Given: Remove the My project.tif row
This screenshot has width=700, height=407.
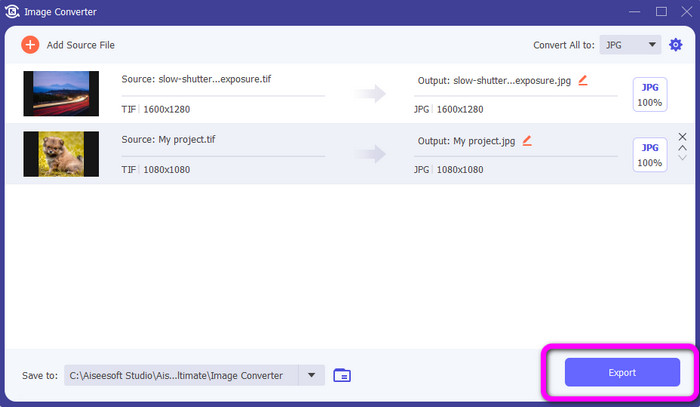Looking at the screenshot, I should [682, 137].
